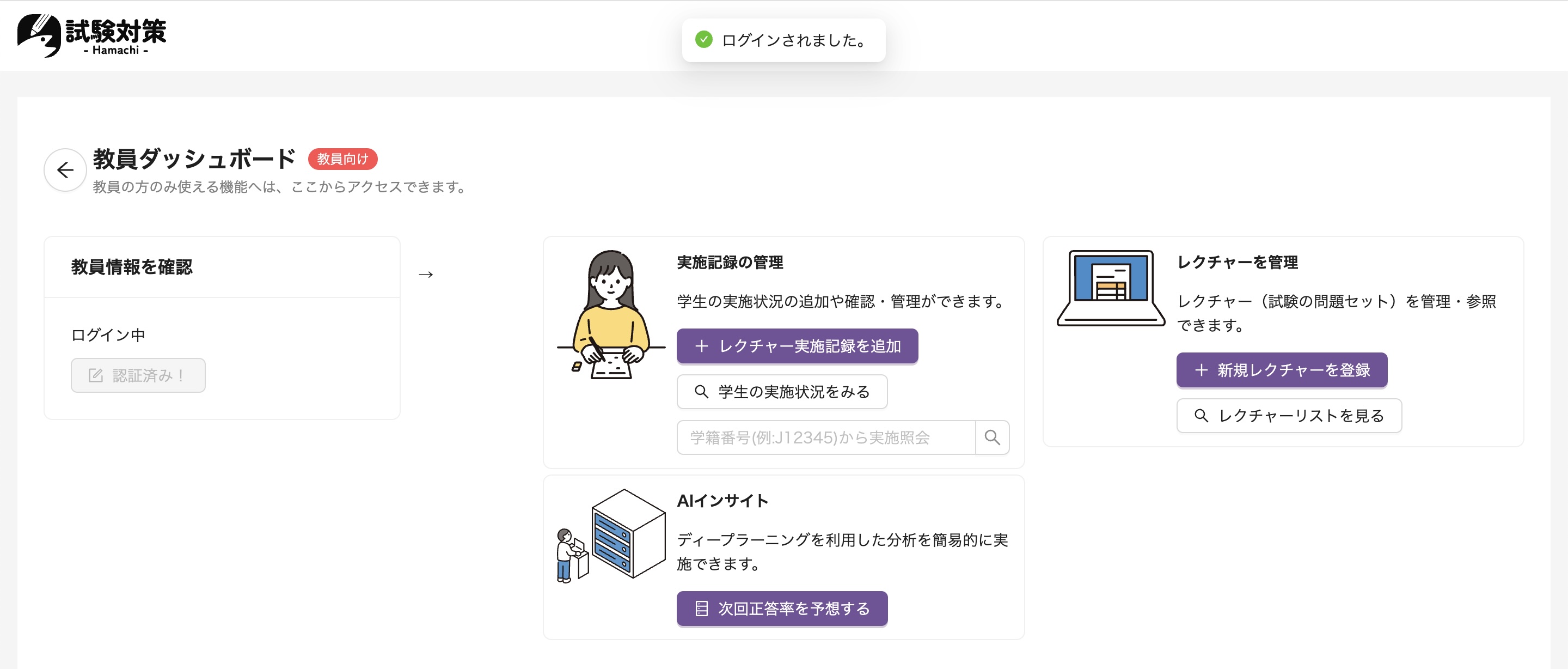Click 学生の実施状況をみる

[x=782, y=392]
